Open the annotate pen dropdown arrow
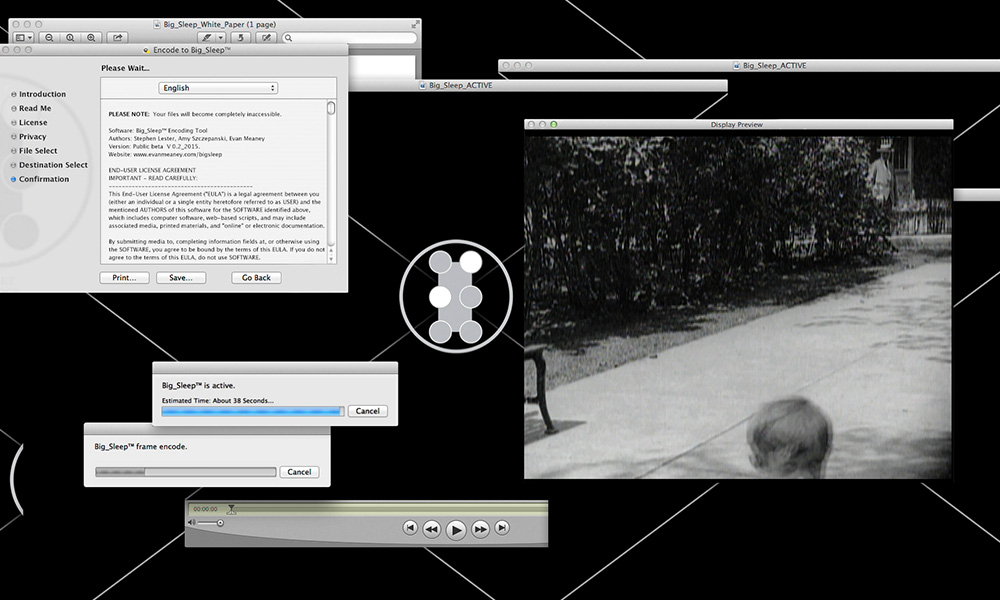1000x600 pixels. (x=221, y=38)
